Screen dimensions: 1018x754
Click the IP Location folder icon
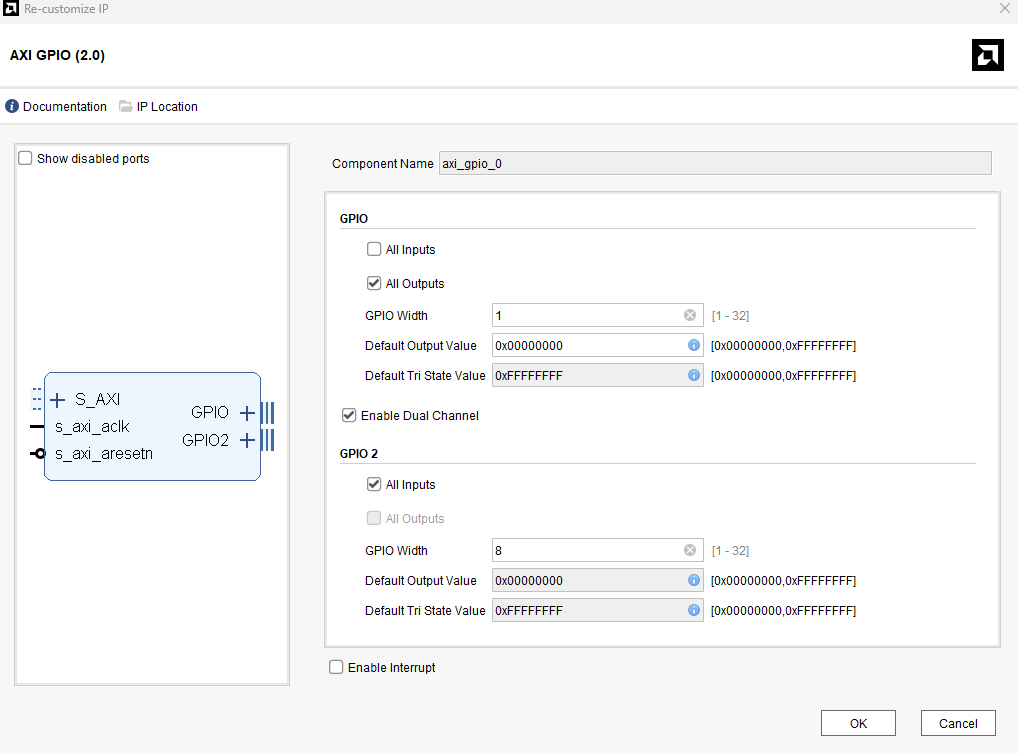pos(125,106)
